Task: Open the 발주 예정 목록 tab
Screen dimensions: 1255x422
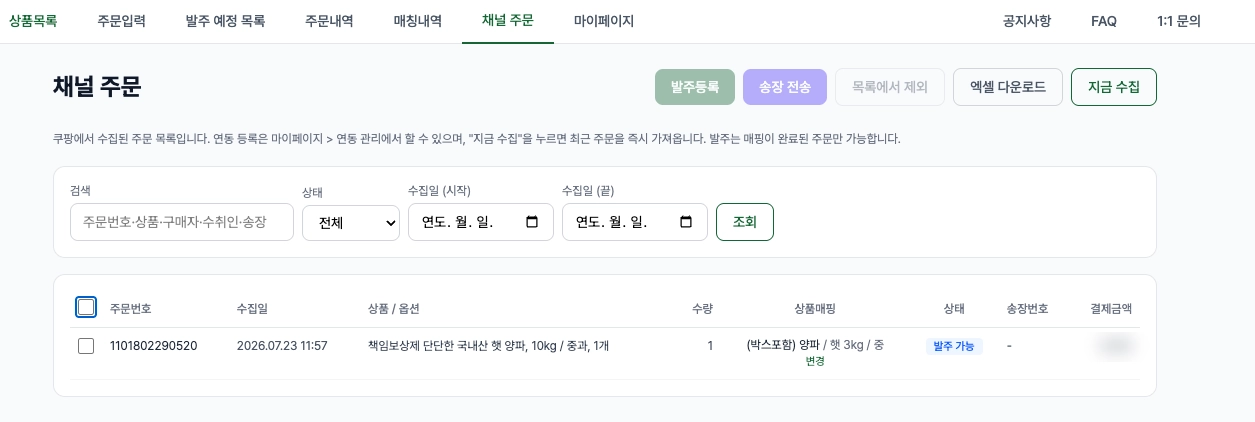Action: pos(225,21)
